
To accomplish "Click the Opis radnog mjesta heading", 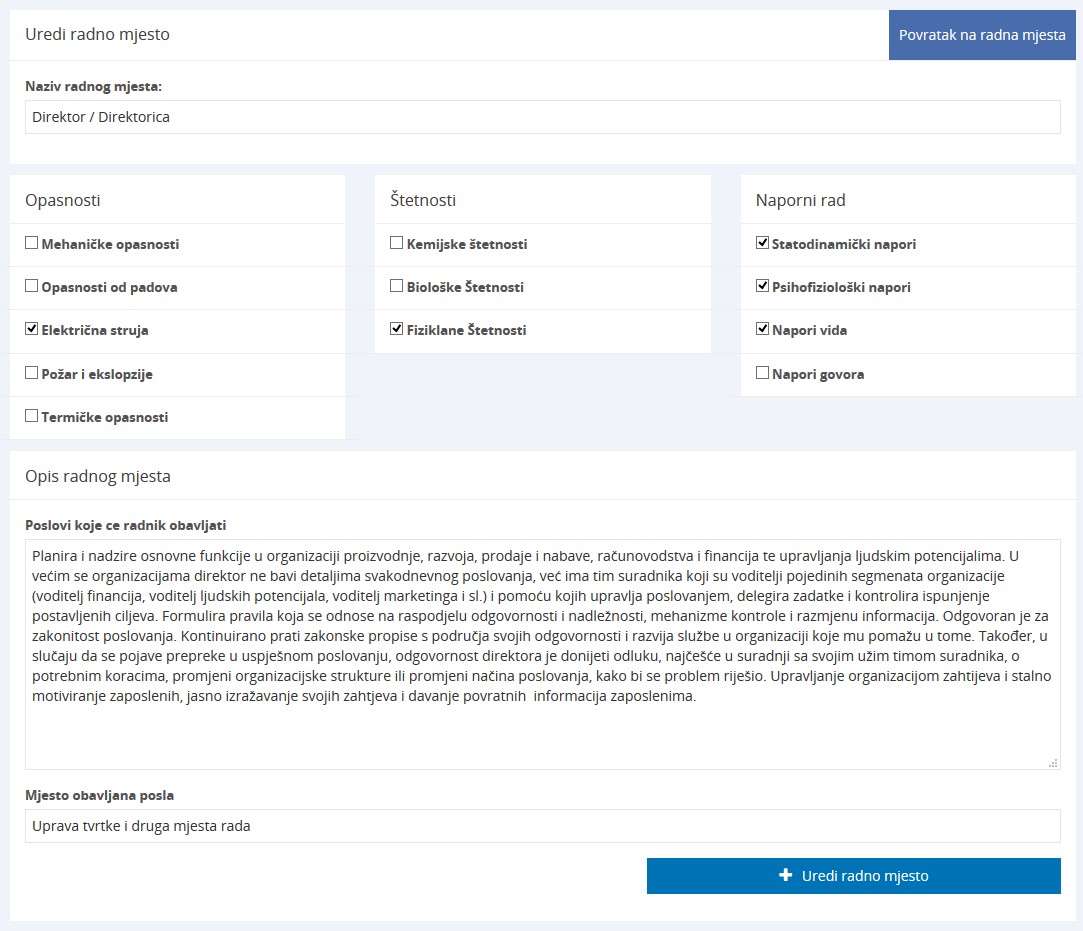I will point(98,476).
